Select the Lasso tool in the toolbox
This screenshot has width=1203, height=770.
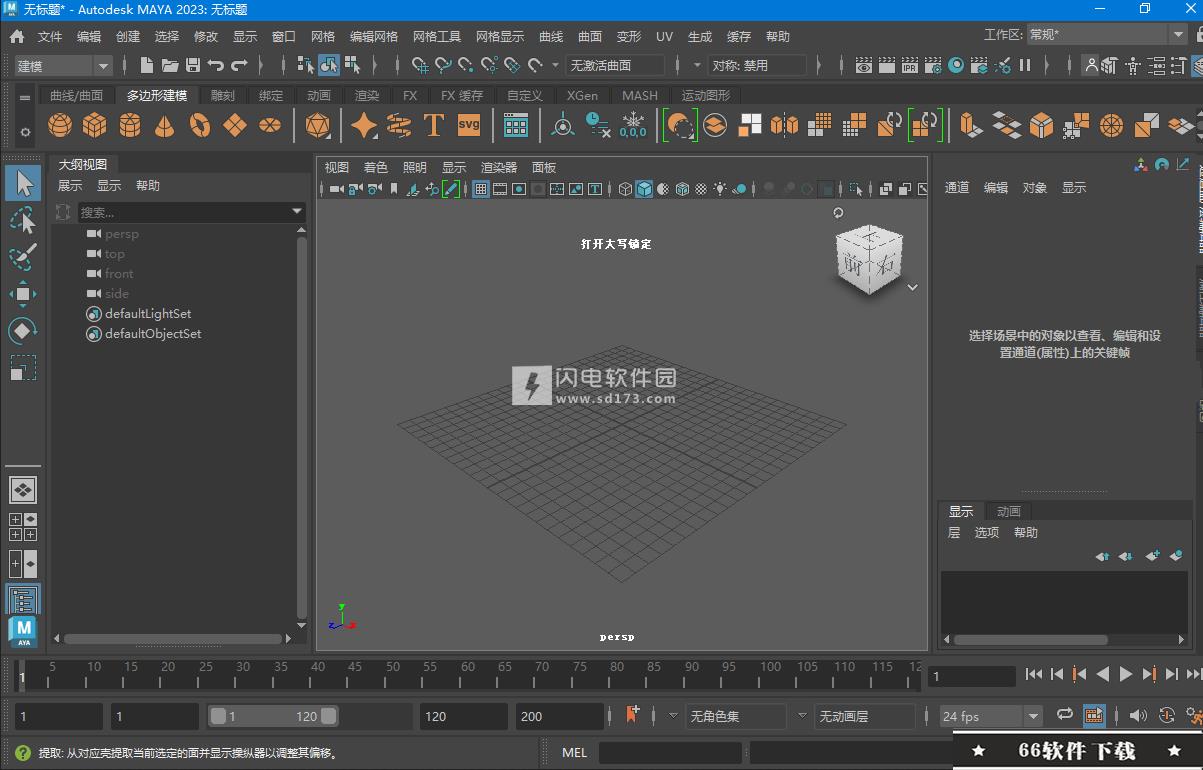point(23,220)
